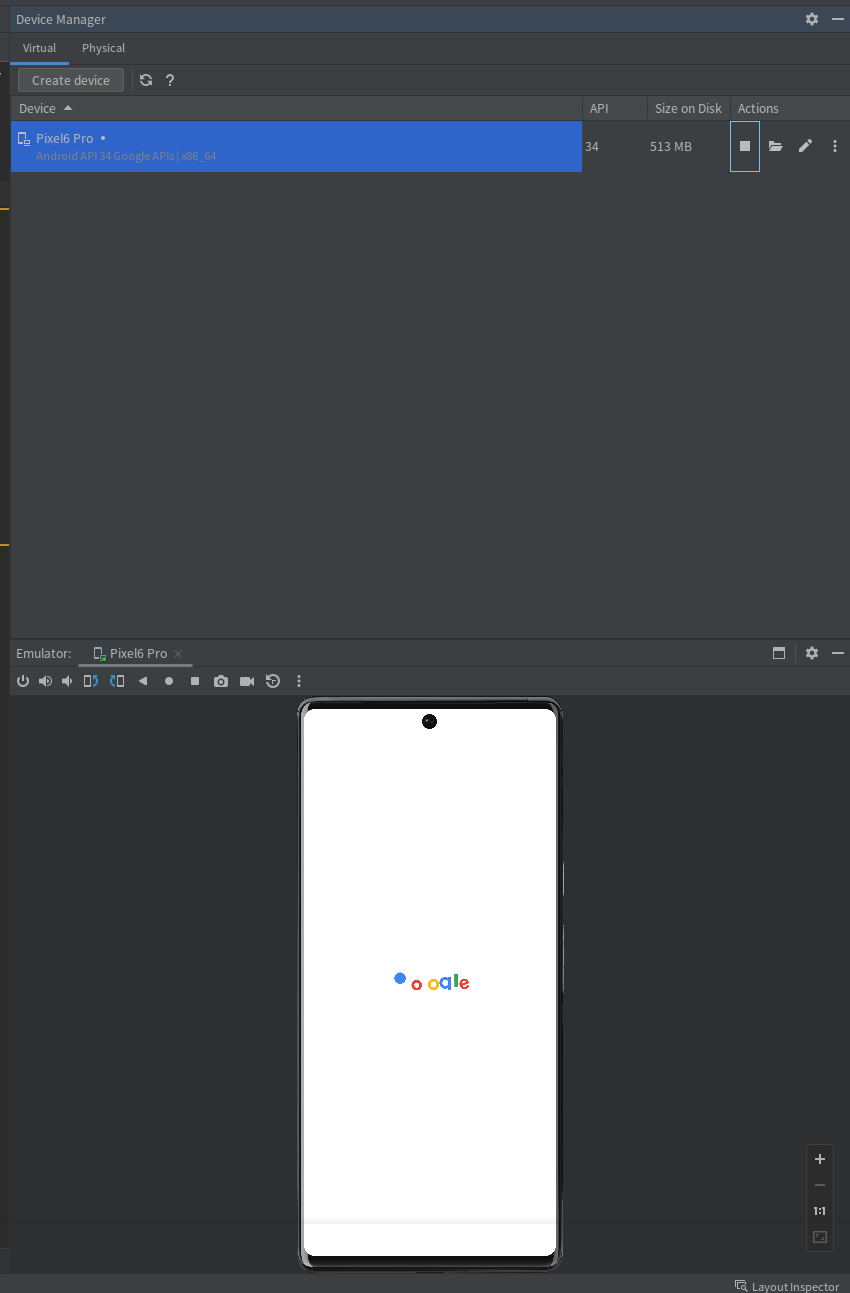The height and width of the screenshot is (1293, 850).
Task: Tap the emulator Overview square button
Action: point(195,681)
